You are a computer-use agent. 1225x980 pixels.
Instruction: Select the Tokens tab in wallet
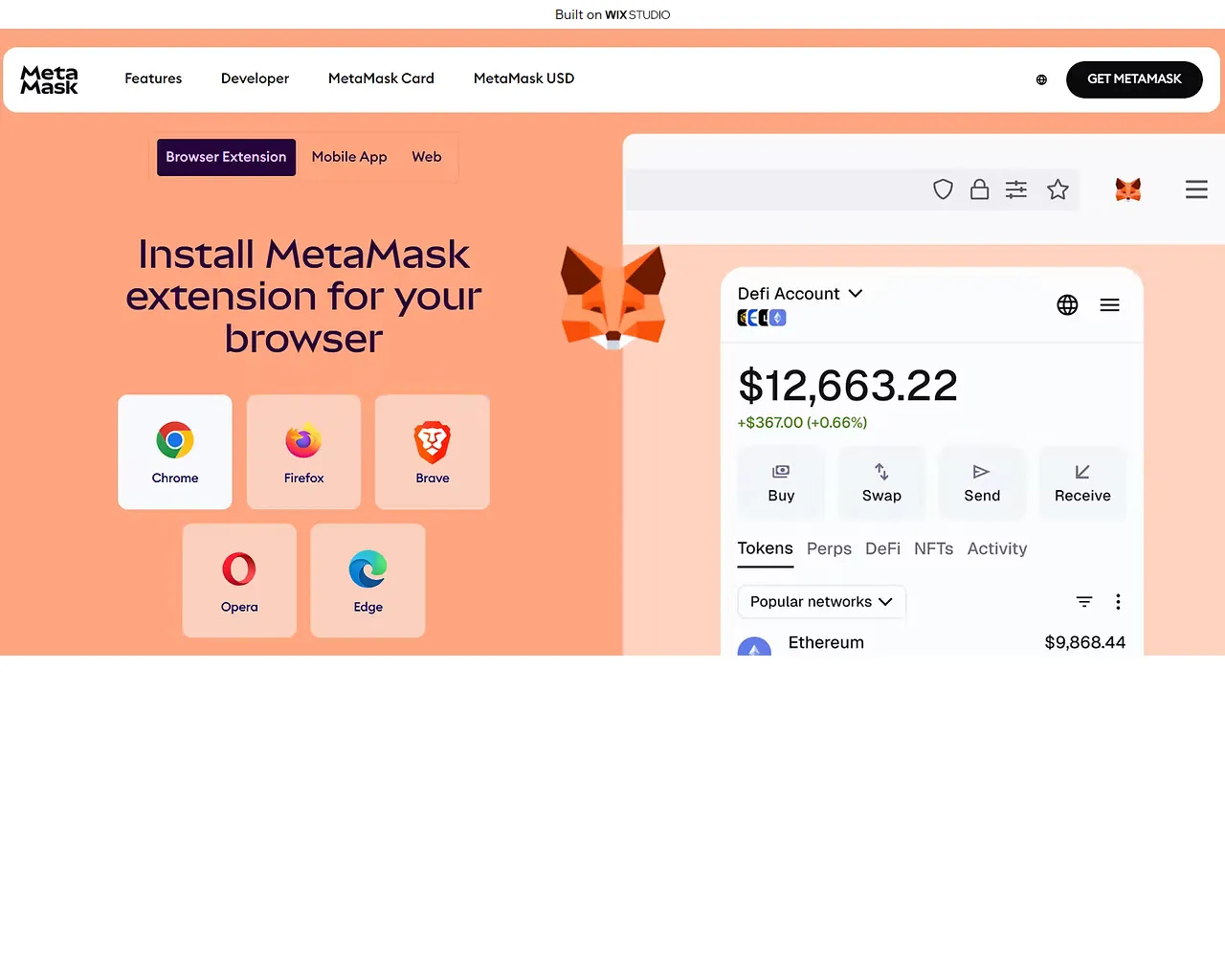765,548
